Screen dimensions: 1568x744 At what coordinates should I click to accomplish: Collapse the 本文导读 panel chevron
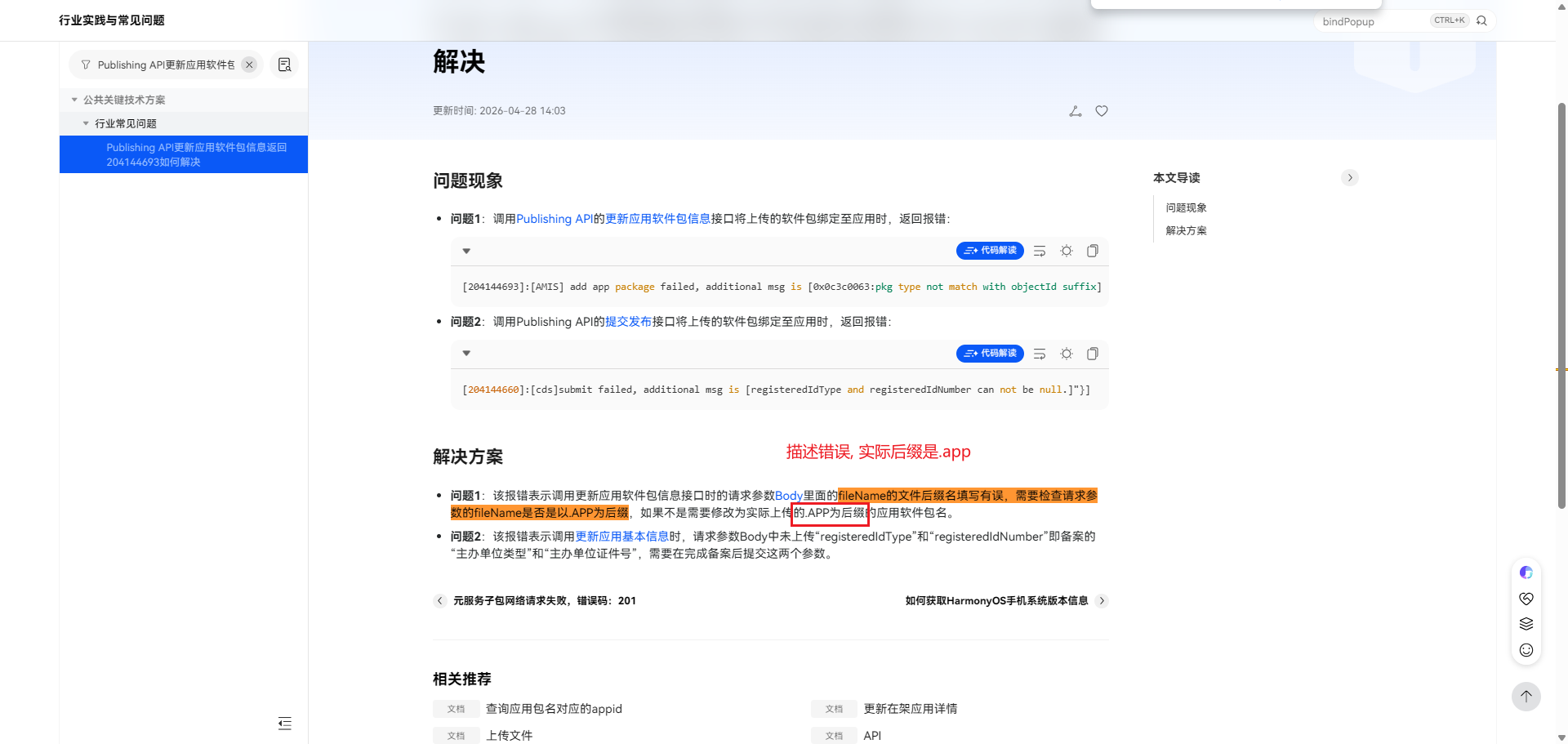pyautogui.click(x=1350, y=177)
